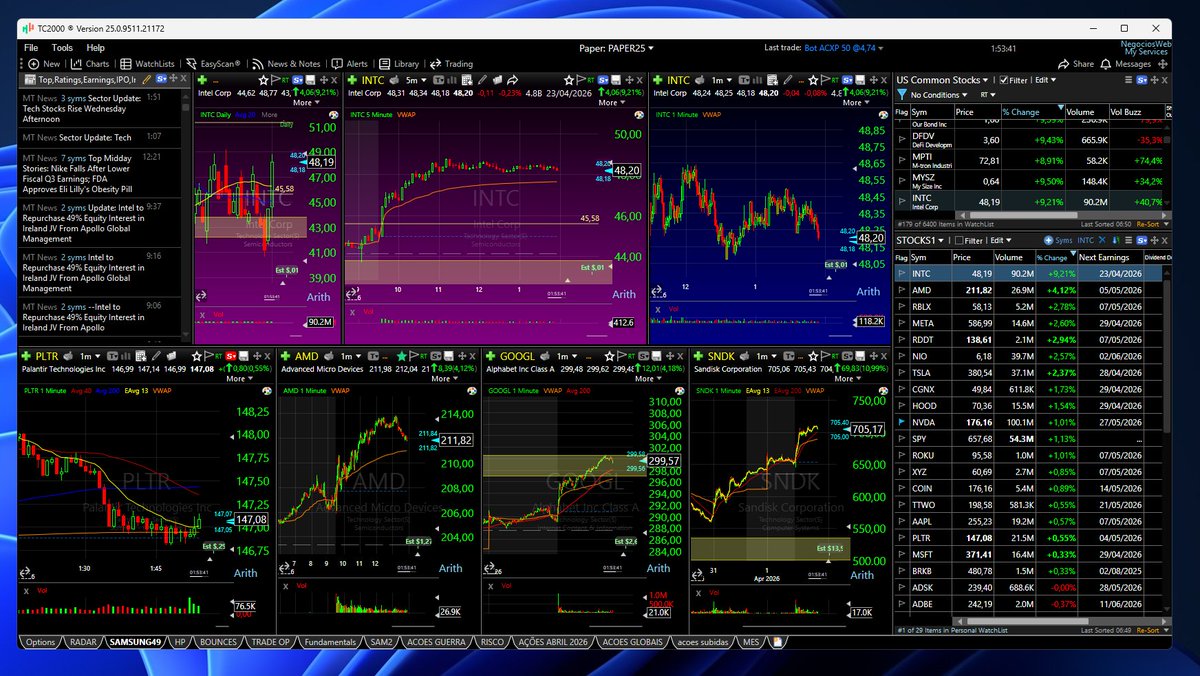
Task: Toggle Arith scale on SNDK chart
Action: click(861, 574)
